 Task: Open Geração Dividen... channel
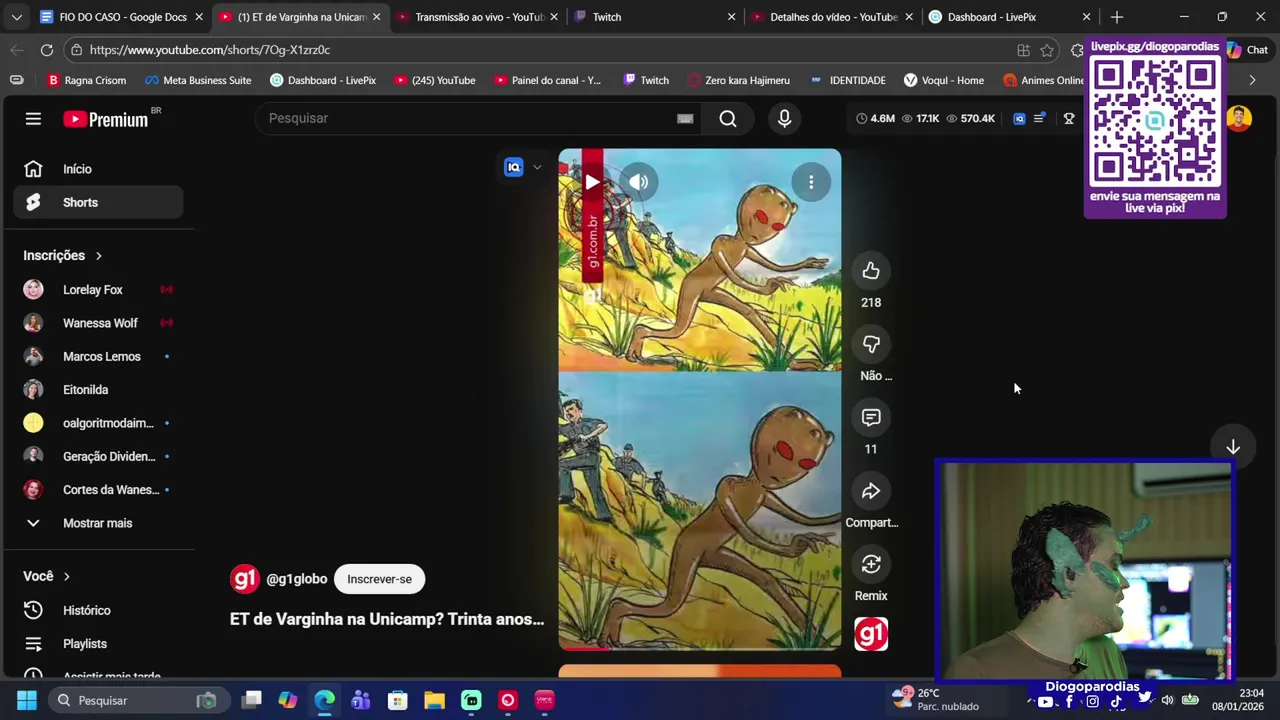(x=98, y=456)
